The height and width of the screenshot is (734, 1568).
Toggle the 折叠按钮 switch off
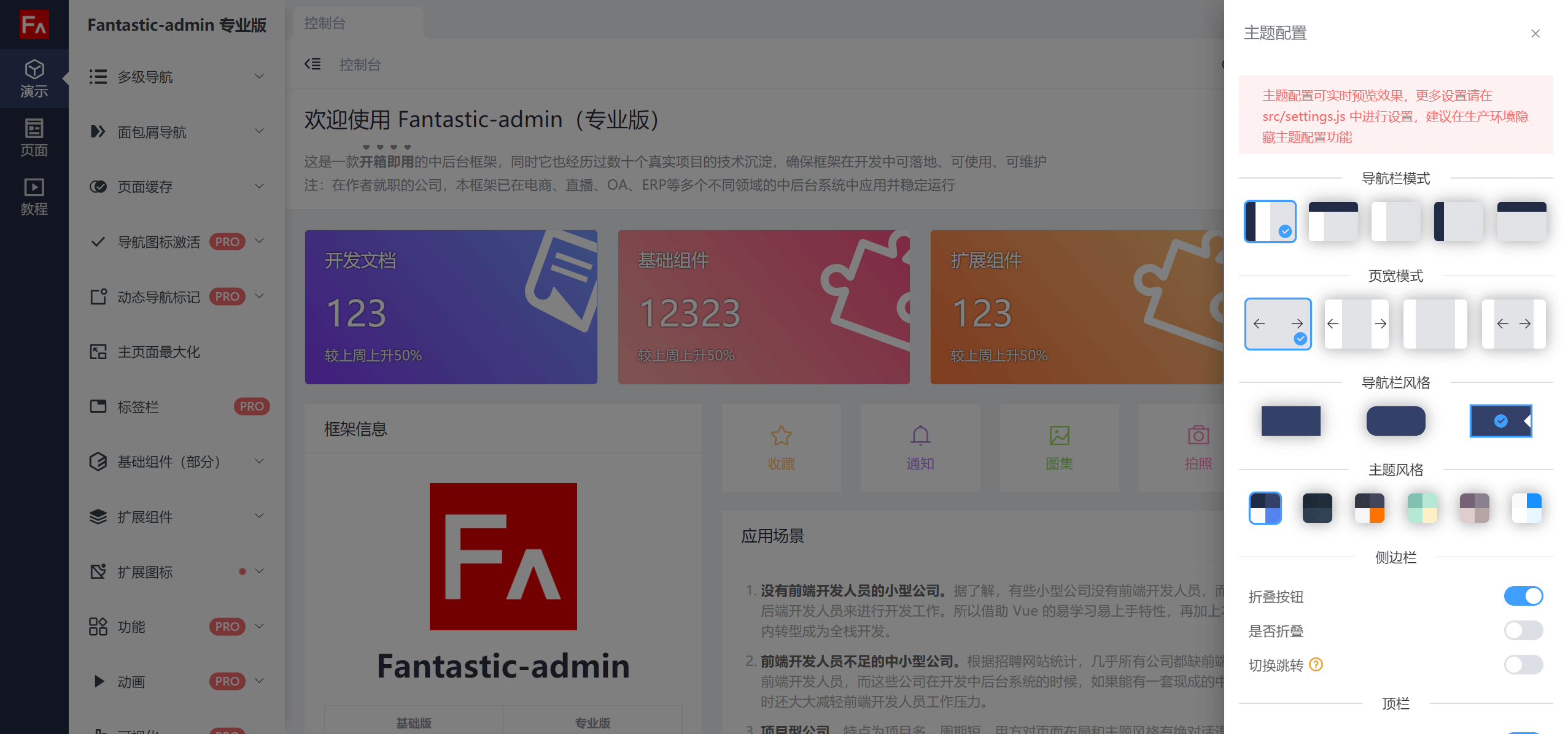[1523, 596]
